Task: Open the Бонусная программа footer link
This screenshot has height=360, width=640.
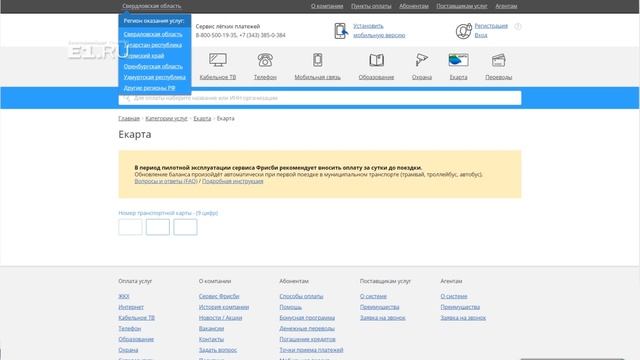Action: click(307, 318)
